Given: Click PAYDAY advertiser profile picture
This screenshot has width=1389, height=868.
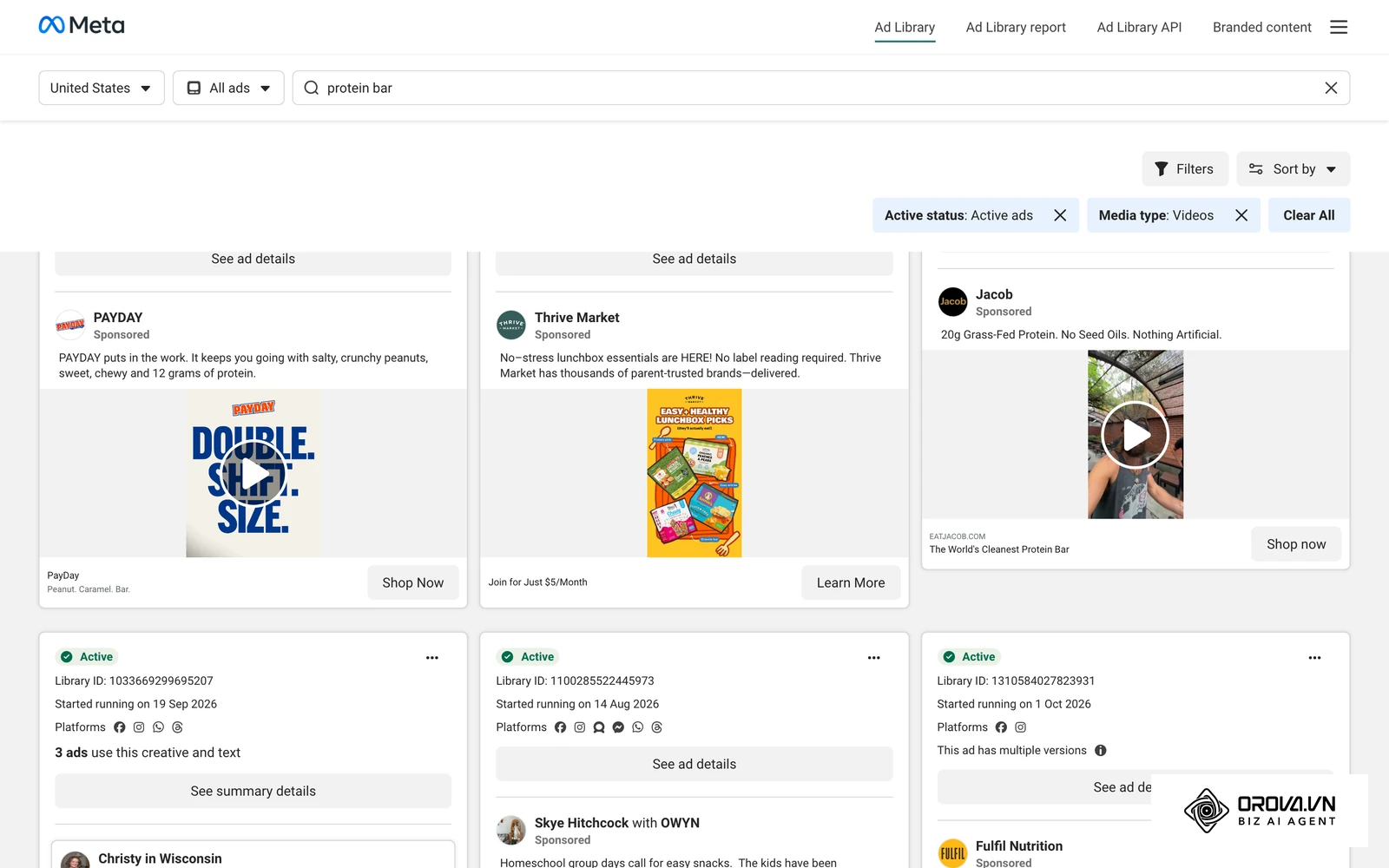Looking at the screenshot, I should pyautogui.click(x=70, y=325).
